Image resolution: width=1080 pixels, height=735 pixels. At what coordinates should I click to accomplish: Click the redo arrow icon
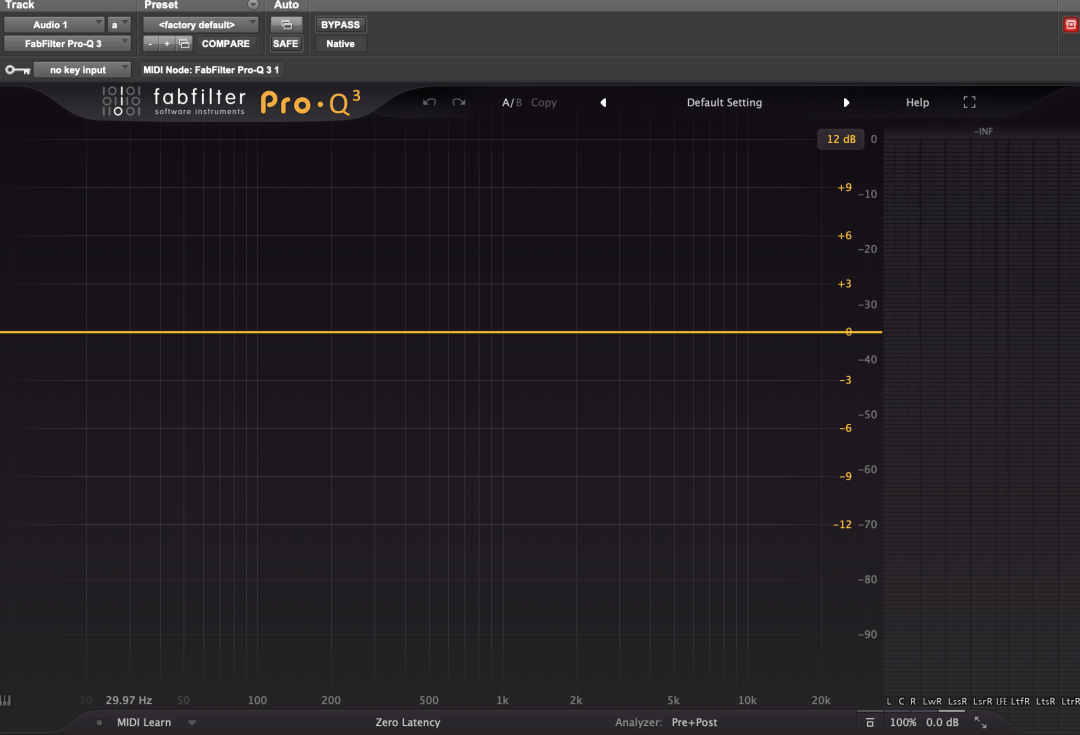[459, 102]
